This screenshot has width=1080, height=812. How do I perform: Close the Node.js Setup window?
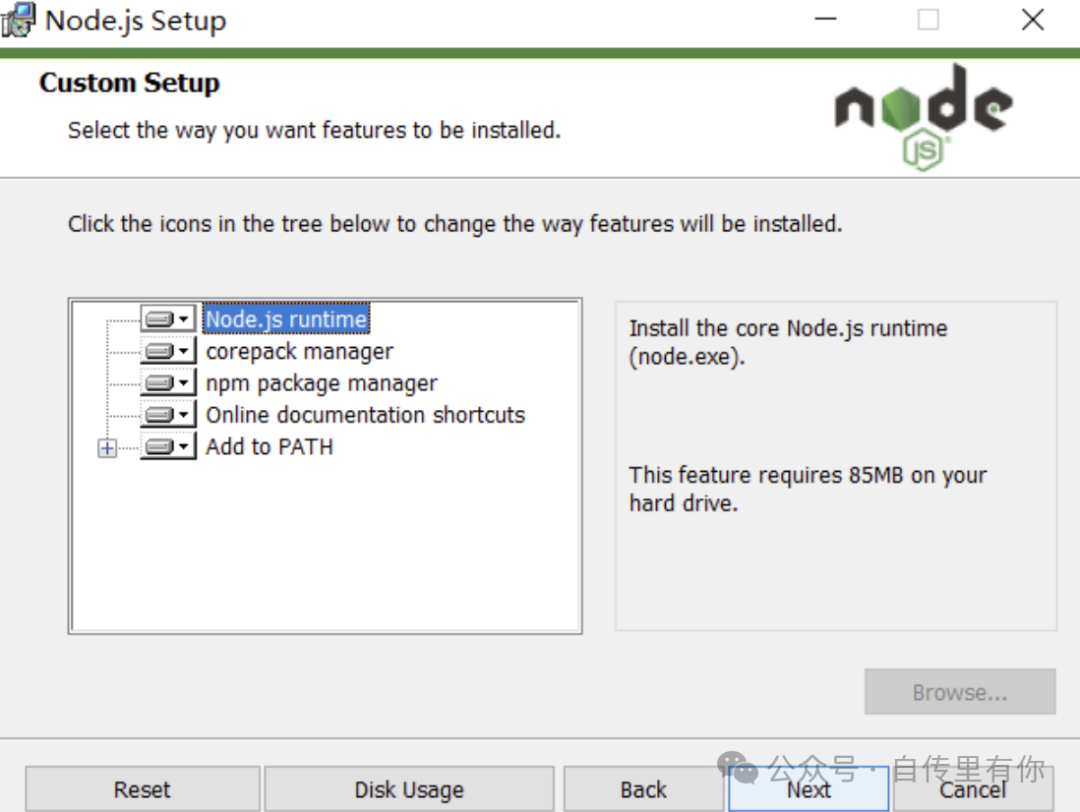coord(1032,19)
